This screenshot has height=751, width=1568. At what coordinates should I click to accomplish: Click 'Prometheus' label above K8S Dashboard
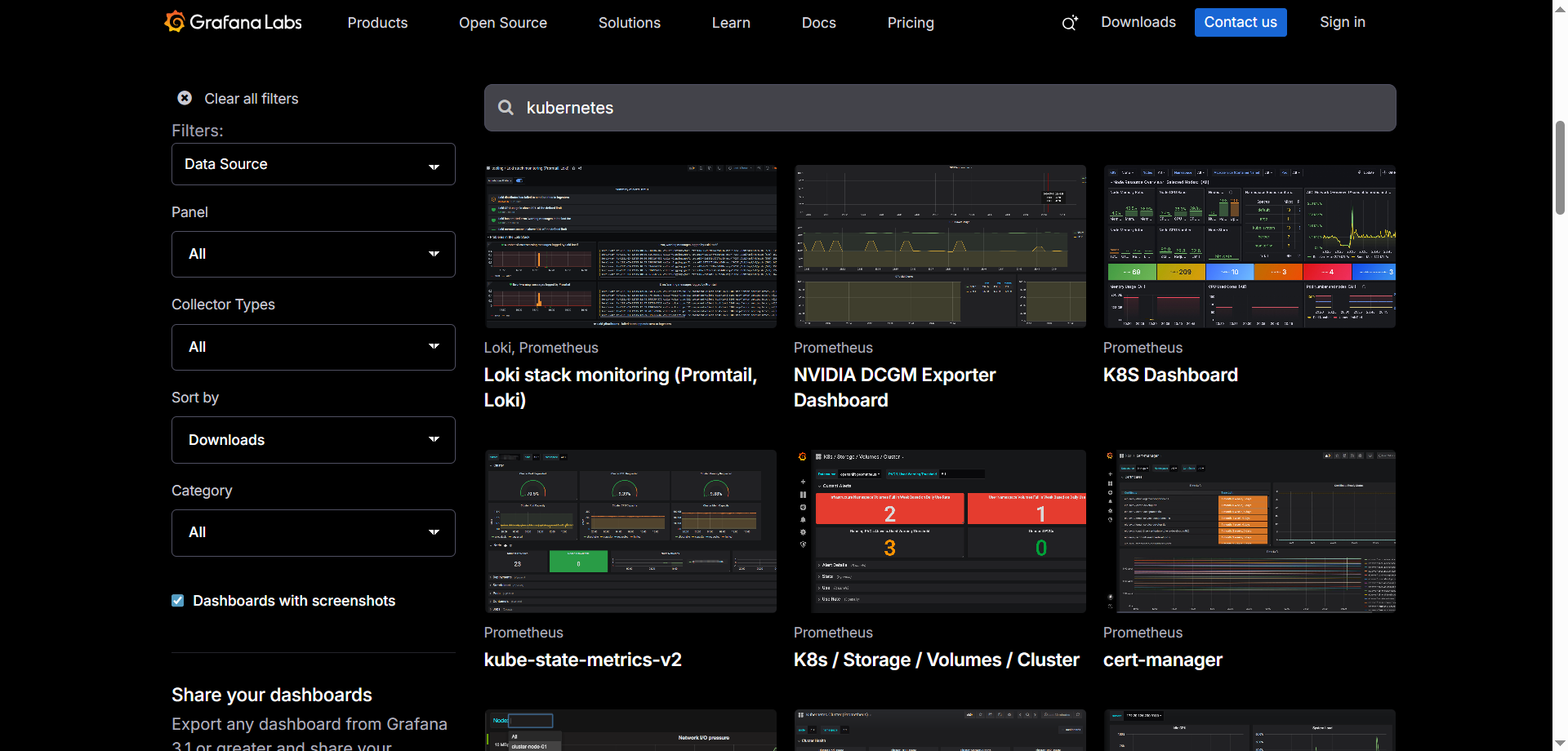pos(1143,348)
